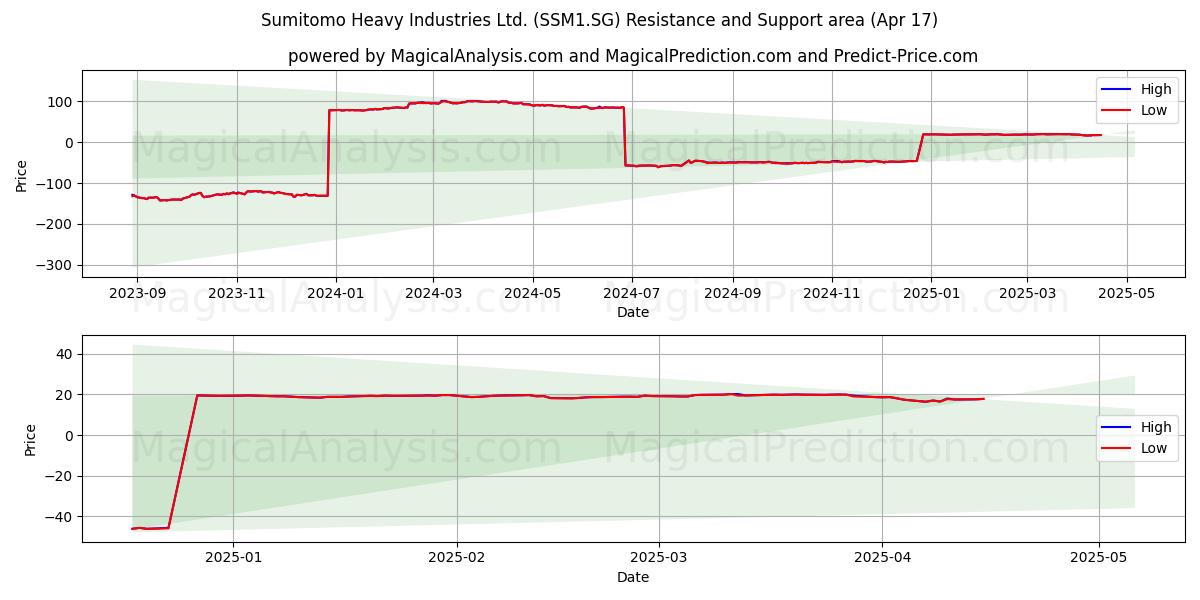Click the 20 price tick label in bottom chart

(x=66, y=395)
